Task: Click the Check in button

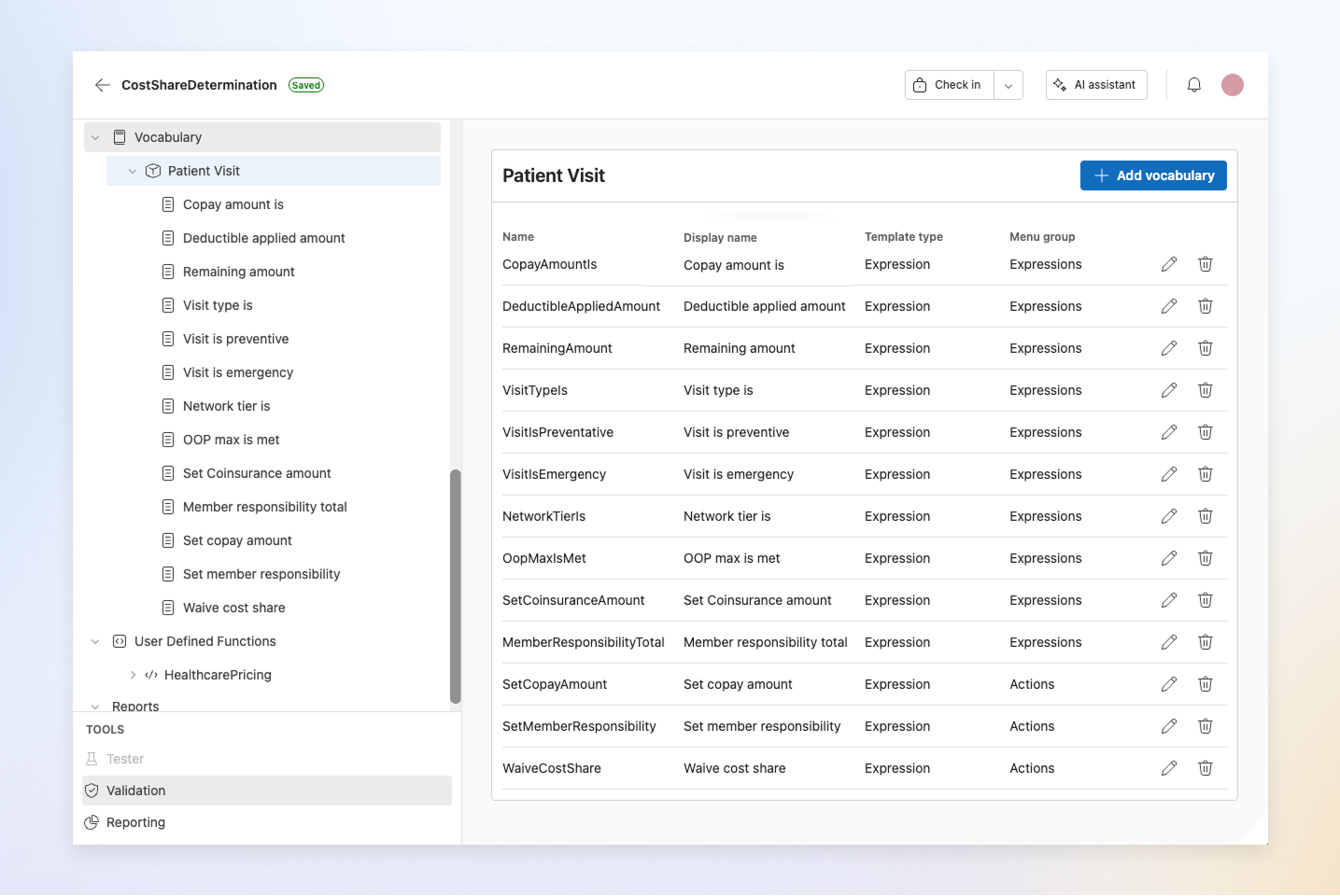Action: (x=948, y=84)
